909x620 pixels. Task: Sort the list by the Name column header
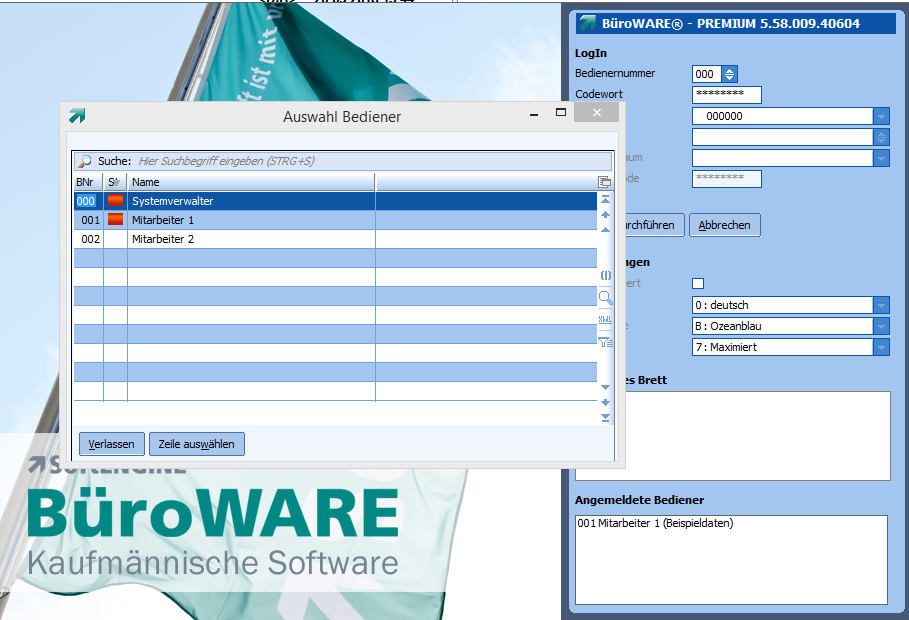click(x=250, y=182)
